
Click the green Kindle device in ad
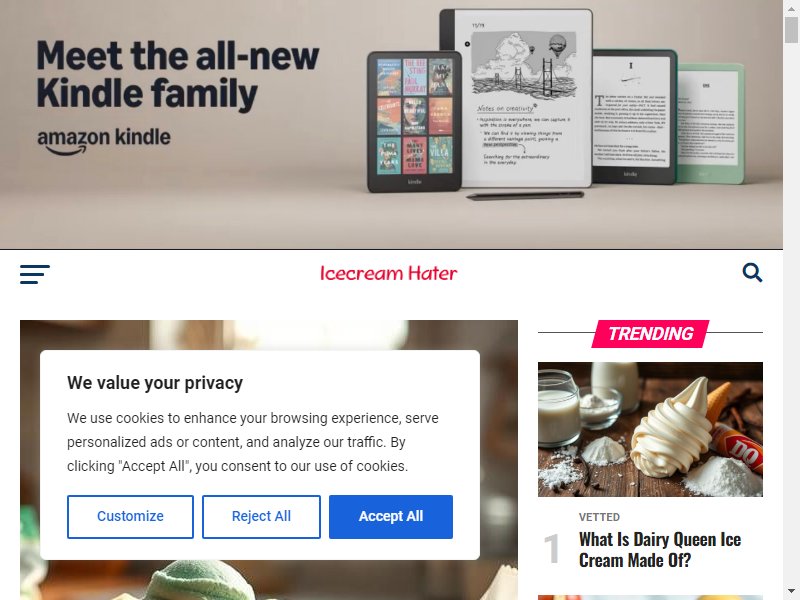[710, 123]
